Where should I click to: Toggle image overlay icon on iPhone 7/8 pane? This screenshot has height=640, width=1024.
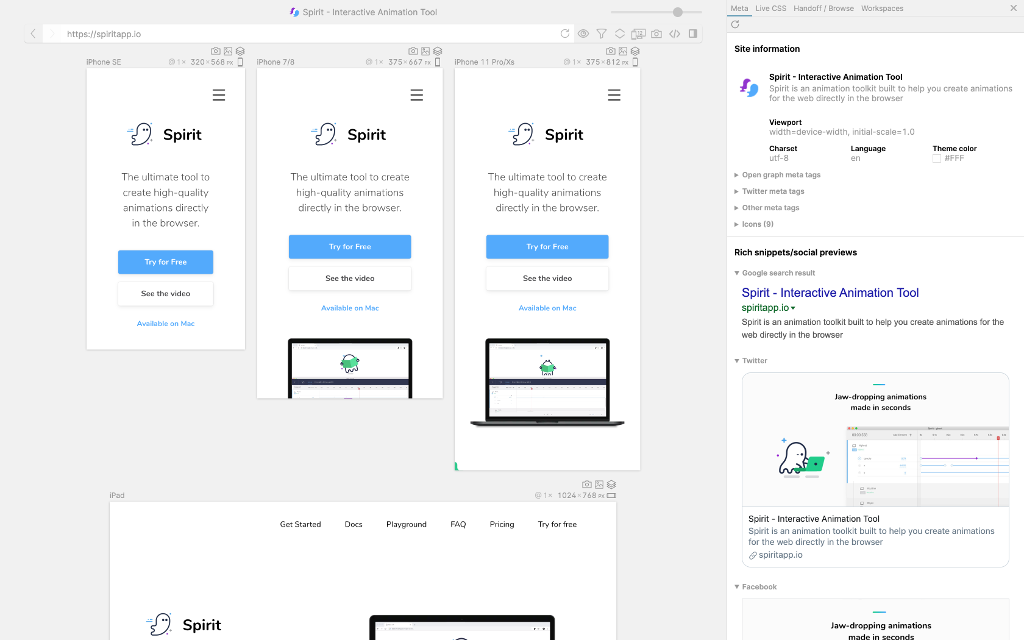tap(425, 51)
